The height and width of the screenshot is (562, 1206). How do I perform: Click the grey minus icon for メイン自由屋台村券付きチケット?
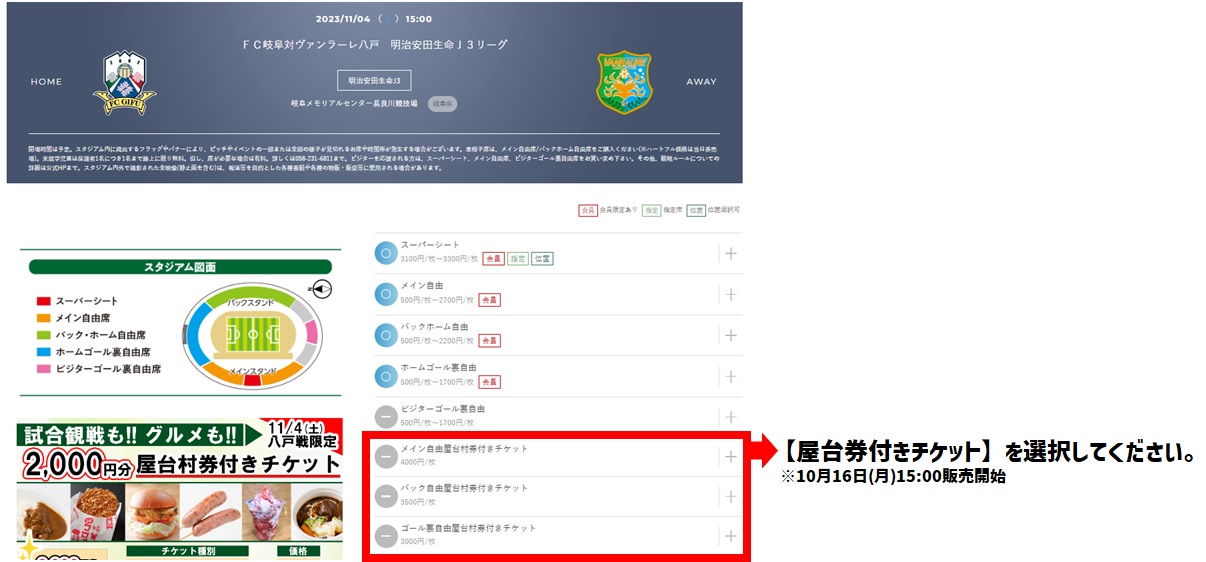386,457
